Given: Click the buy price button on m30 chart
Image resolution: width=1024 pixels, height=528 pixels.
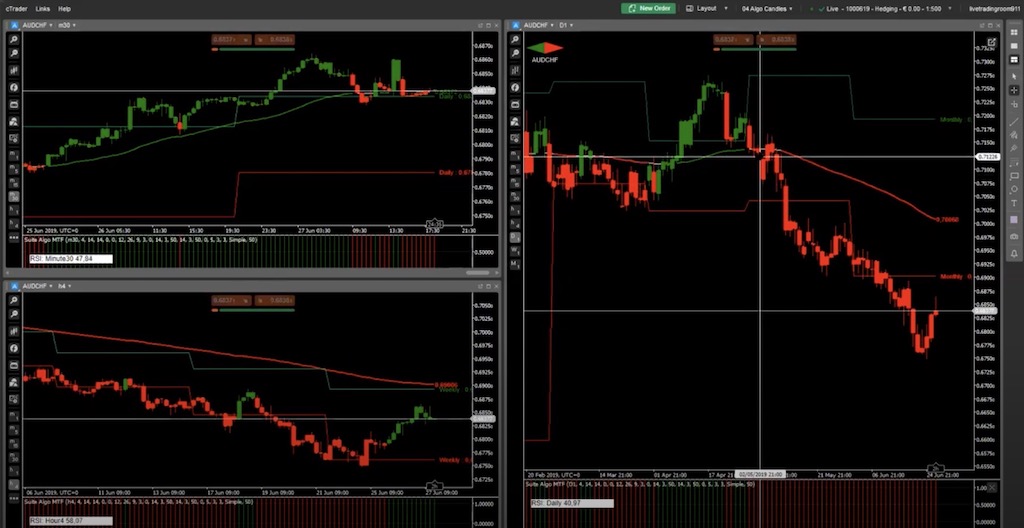Looking at the screenshot, I should [275, 39].
